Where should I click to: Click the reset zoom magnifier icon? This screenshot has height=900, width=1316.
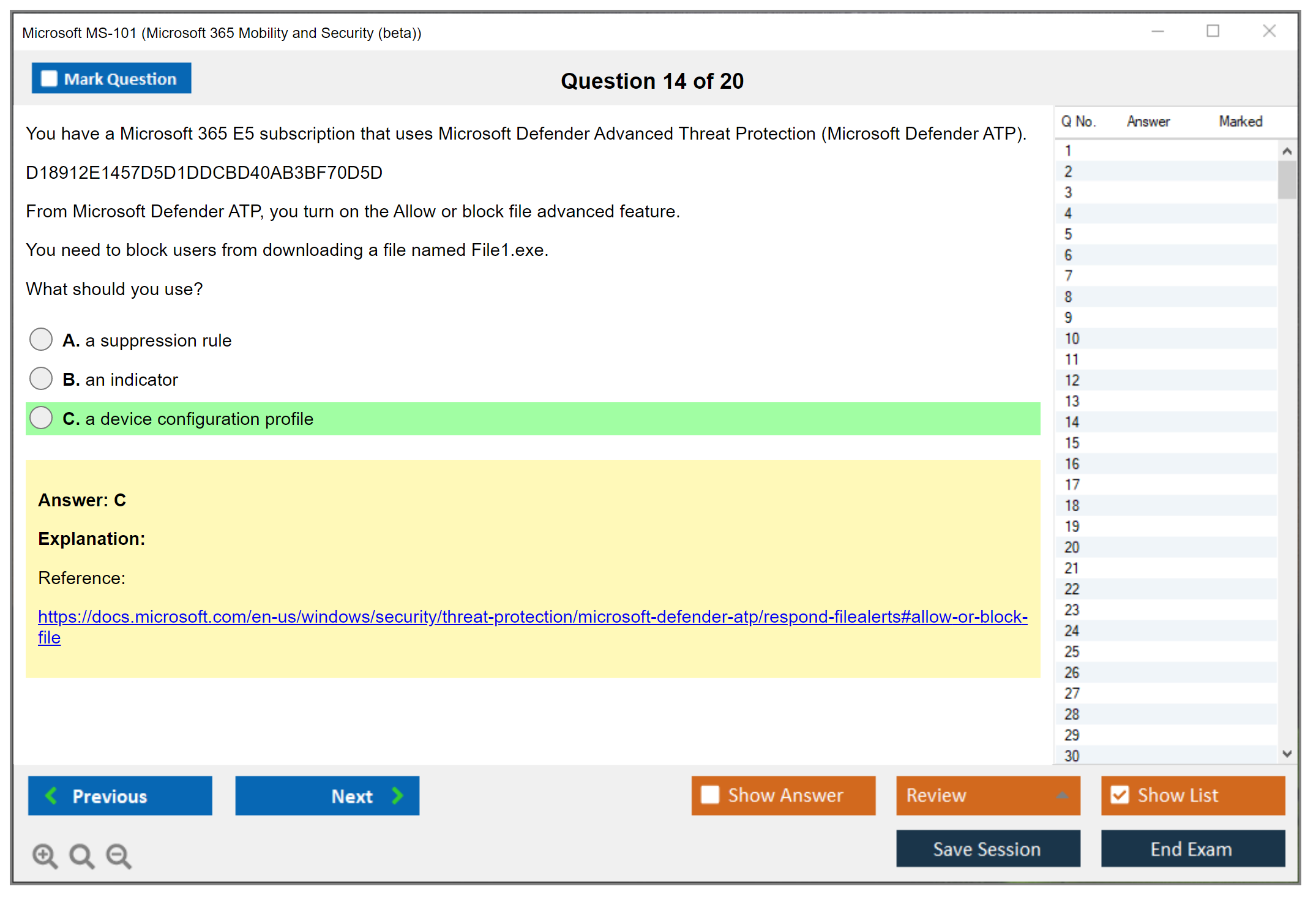[81, 855]
